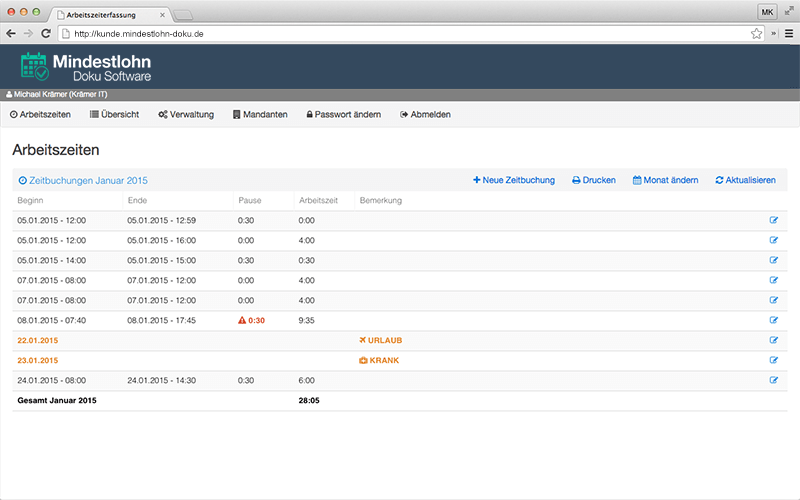
Task: Print the bookings with Drucken
Action: pos(594,180)
